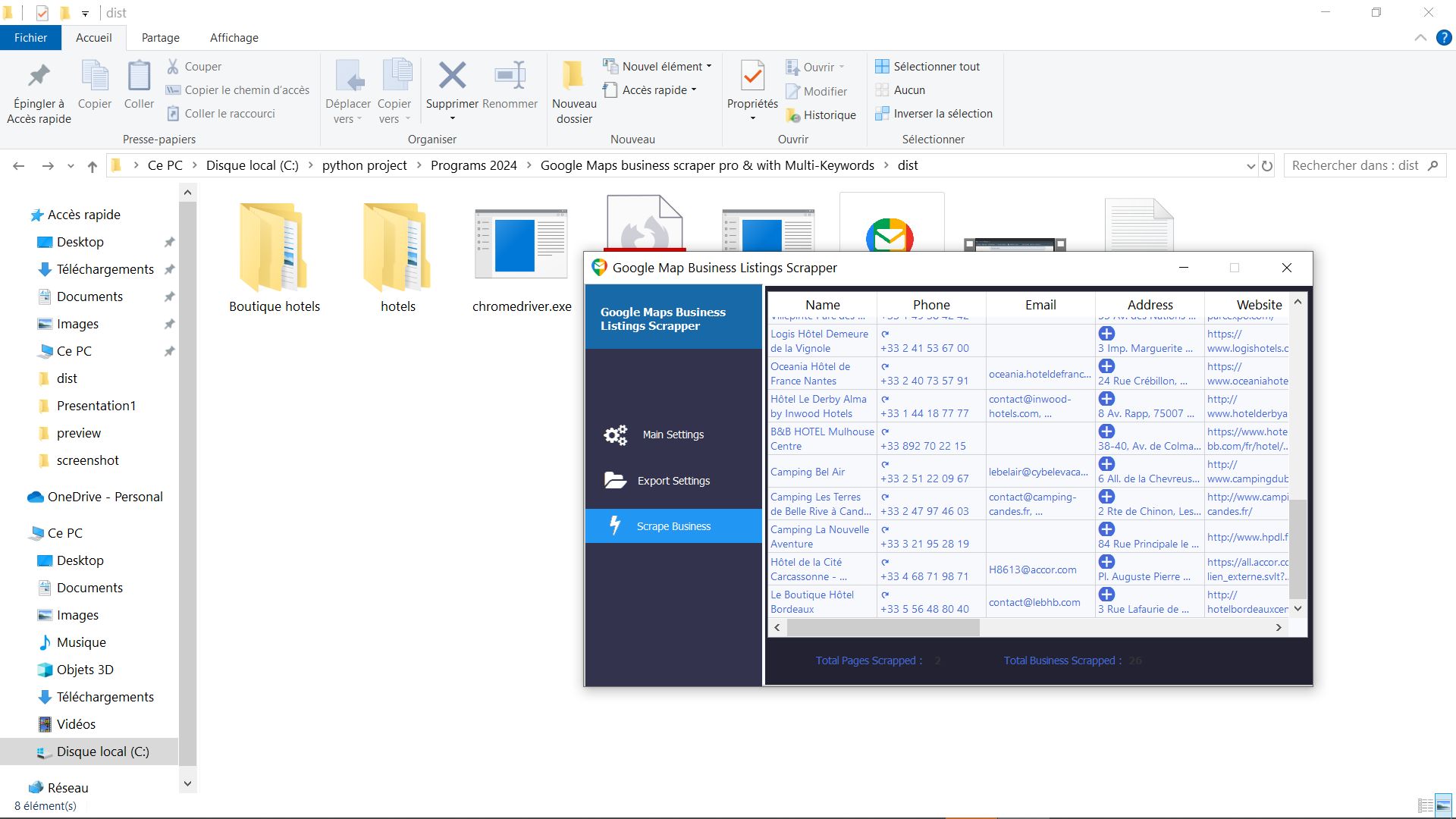Click the Email column header
Image resolution: width=1456 pixels, height=819 pixels.
click(x=1040, y=305)
